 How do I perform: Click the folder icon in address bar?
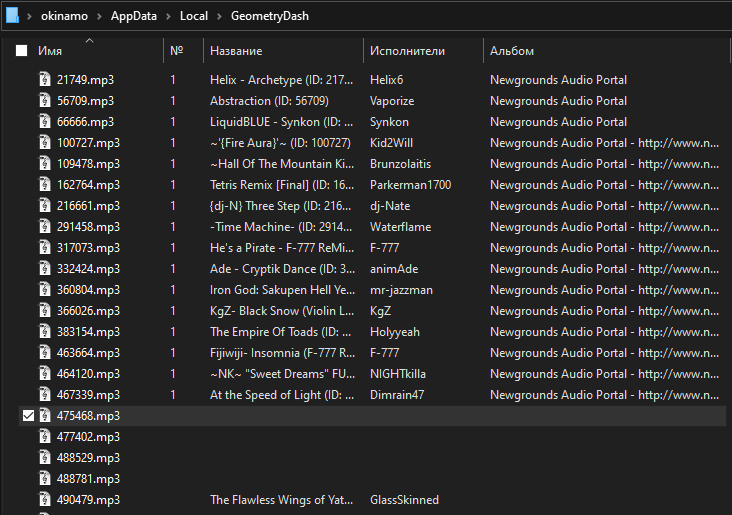pos(12,15)
